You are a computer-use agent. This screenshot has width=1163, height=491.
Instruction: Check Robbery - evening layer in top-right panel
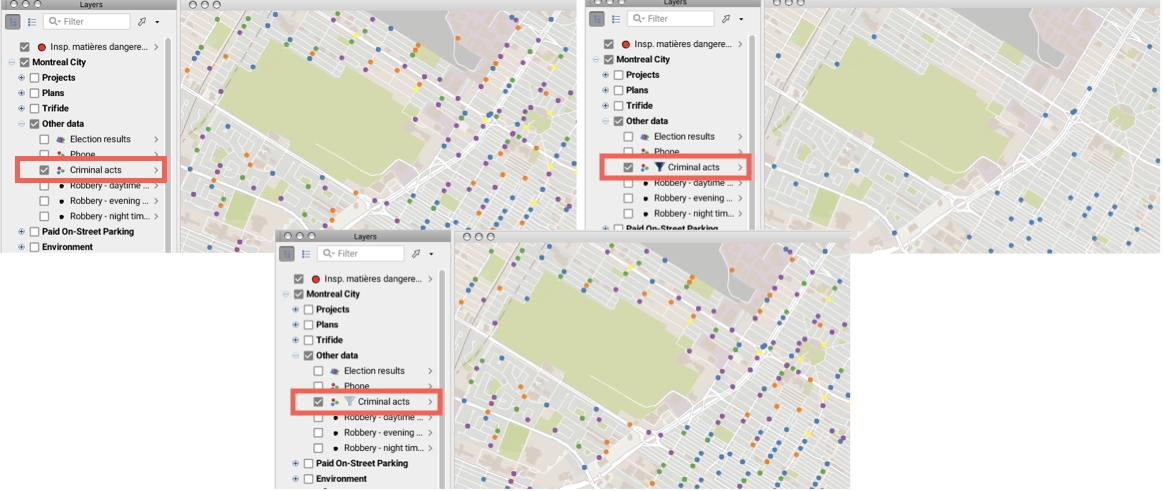click(628, 198)
